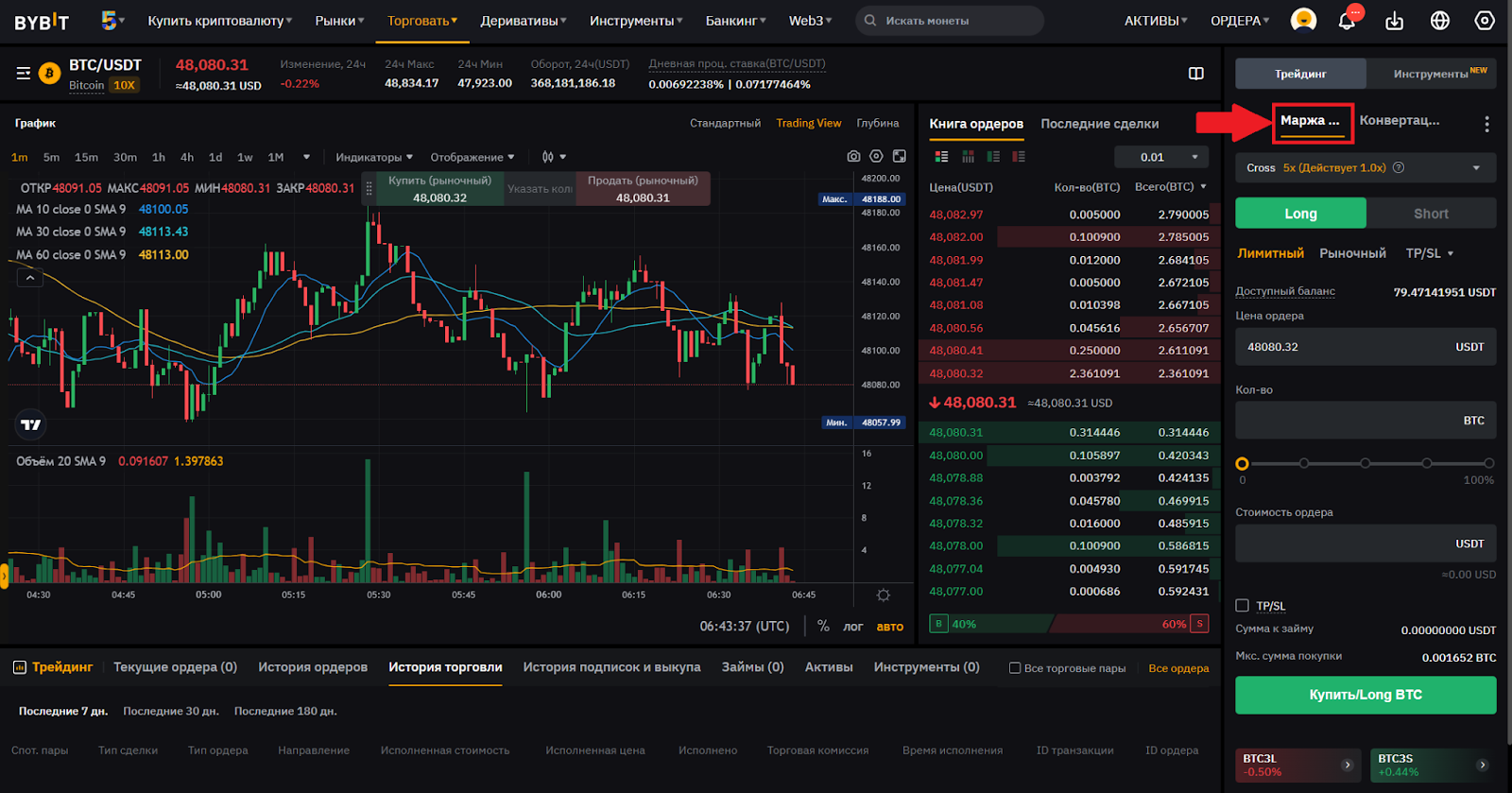Viewport: 1512px width, 793px height.
Task: Click the search coins magnifier icon
Action: point(870,20)
